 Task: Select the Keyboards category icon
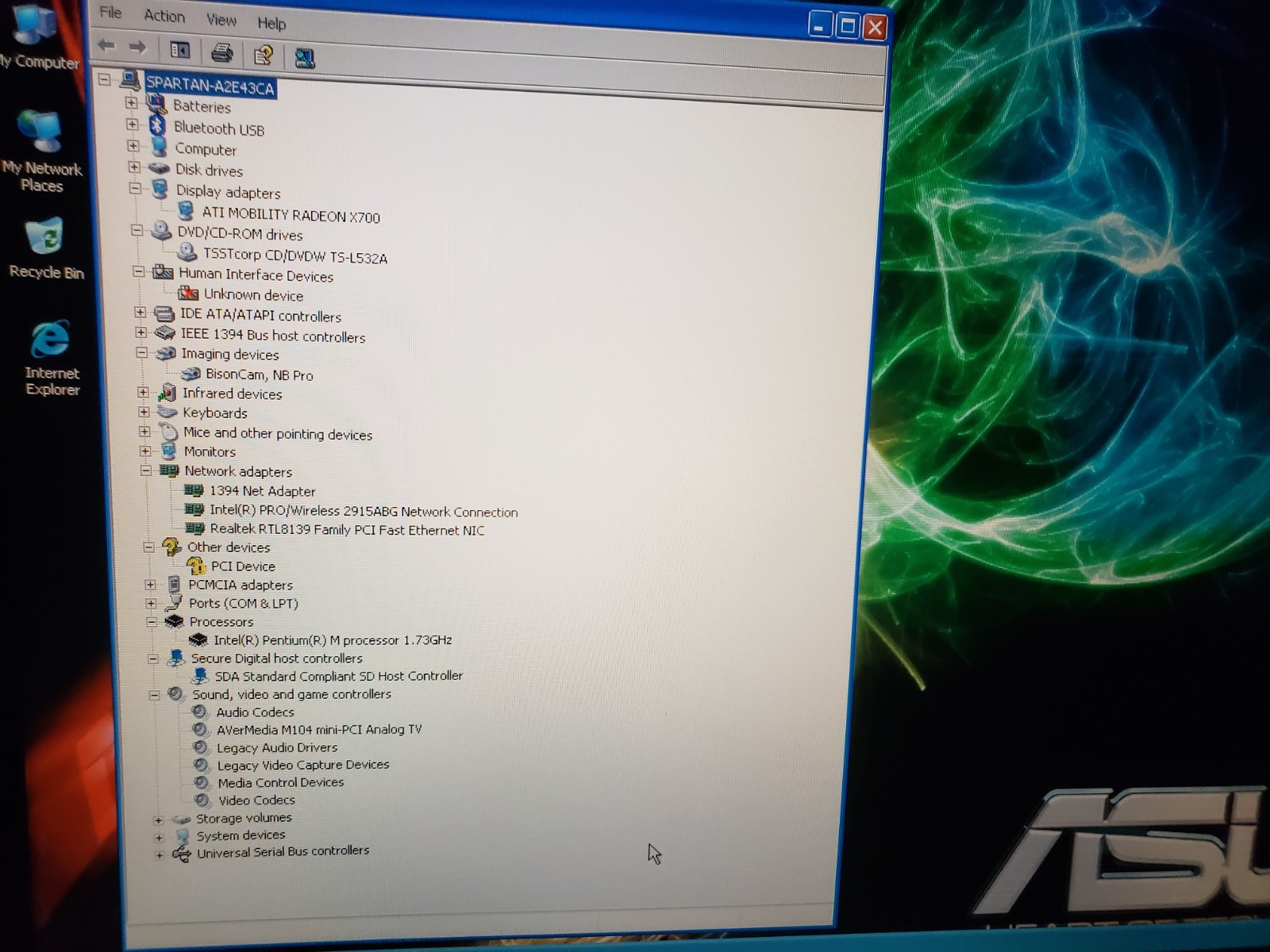(x=167, y=412)
